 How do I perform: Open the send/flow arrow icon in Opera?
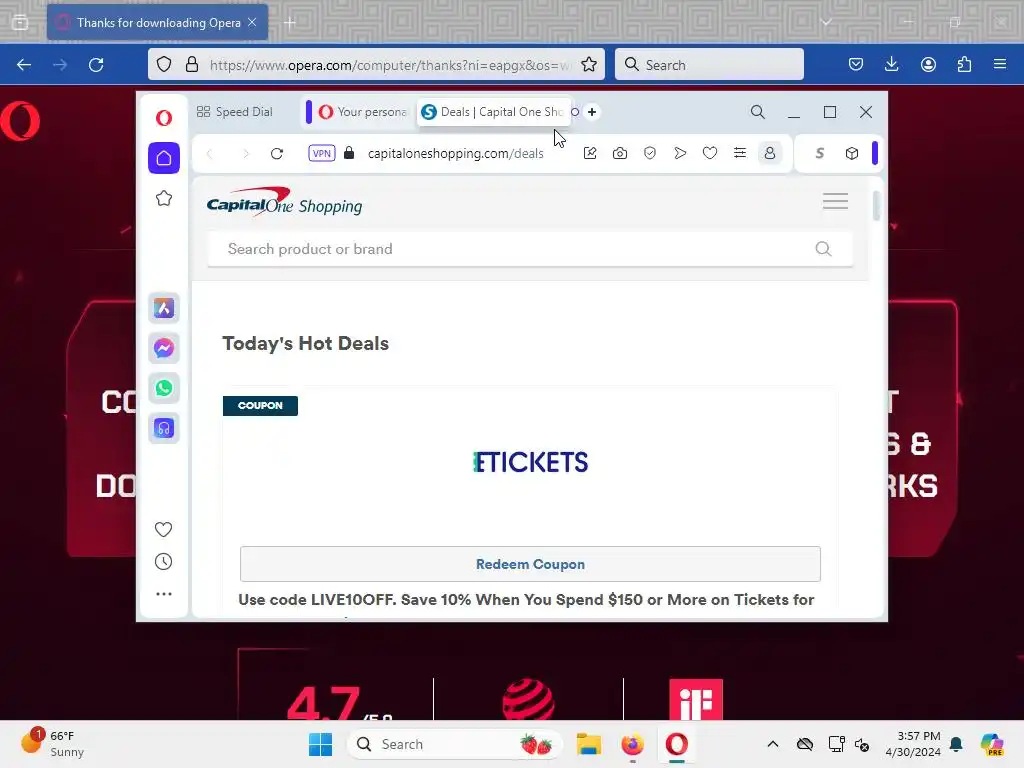click(x=680, y=153)
